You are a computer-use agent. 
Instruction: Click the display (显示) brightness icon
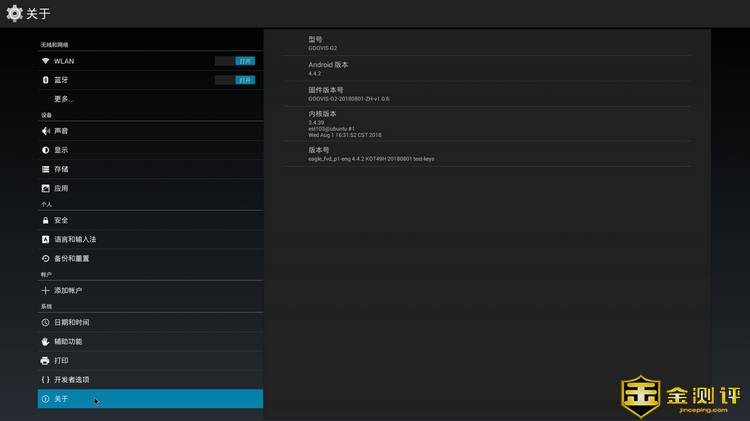[45, 150]
